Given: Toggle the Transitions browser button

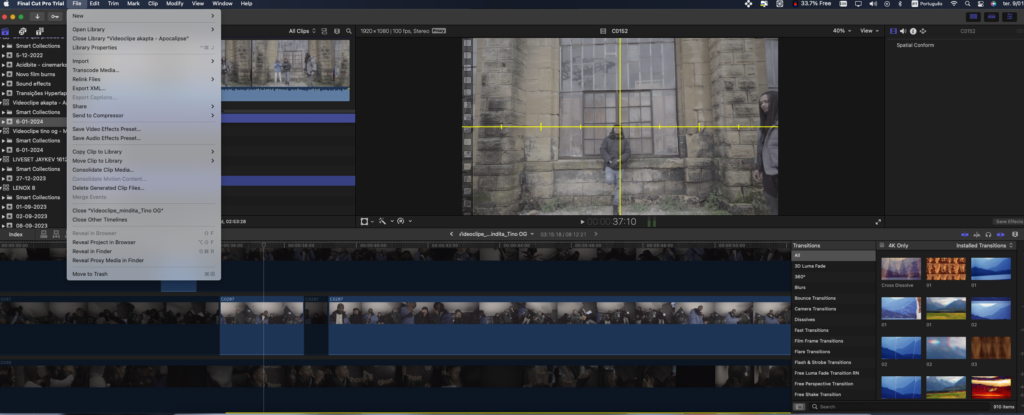Looking at the screenshot, I should (x=1015, y=234).
